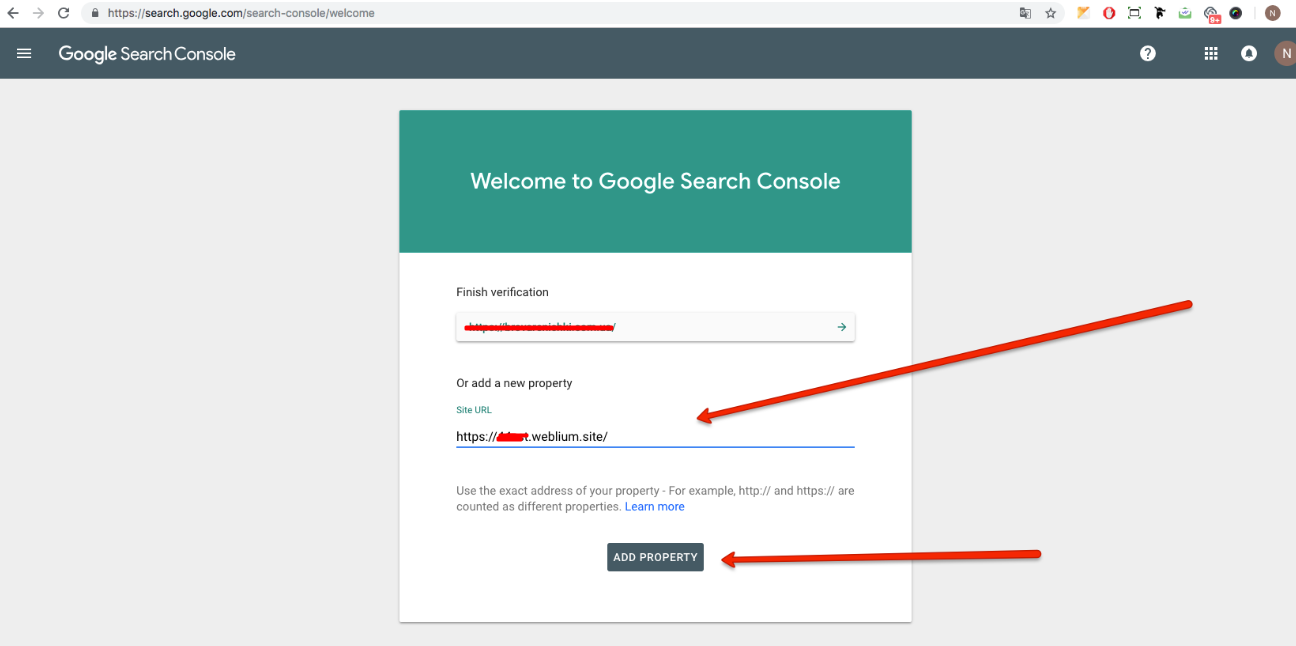Click the 'Or add a new property' text
This screenshot has width=1296, height=646.
514,383
